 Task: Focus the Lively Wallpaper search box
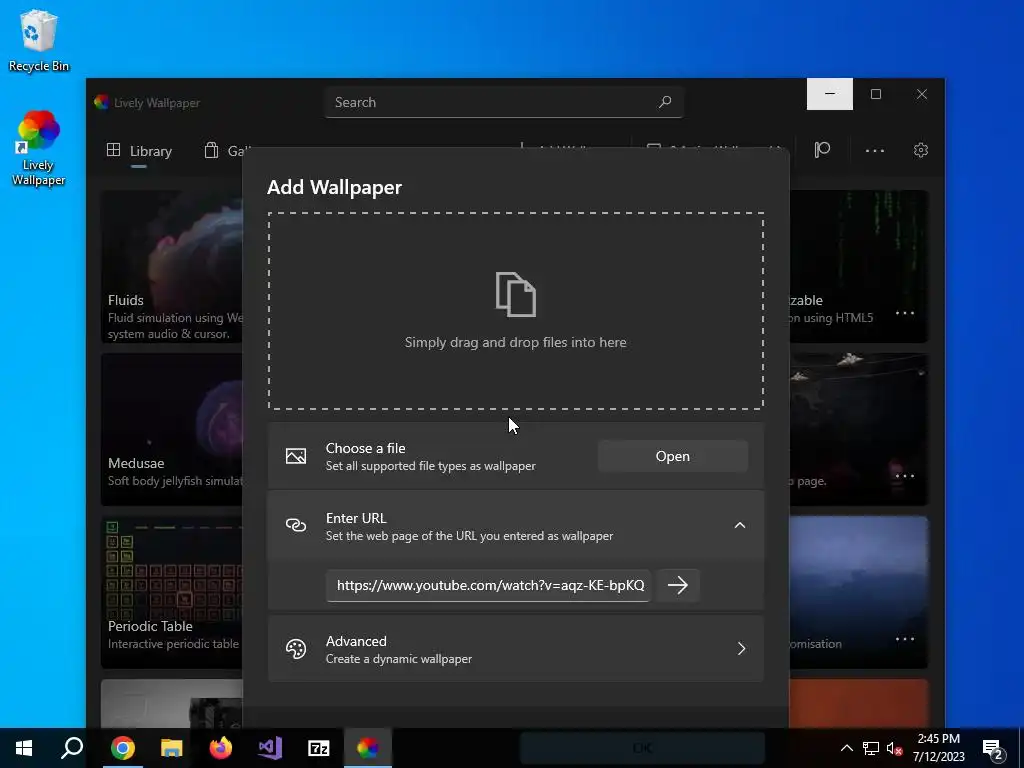[x=504, y=102]
